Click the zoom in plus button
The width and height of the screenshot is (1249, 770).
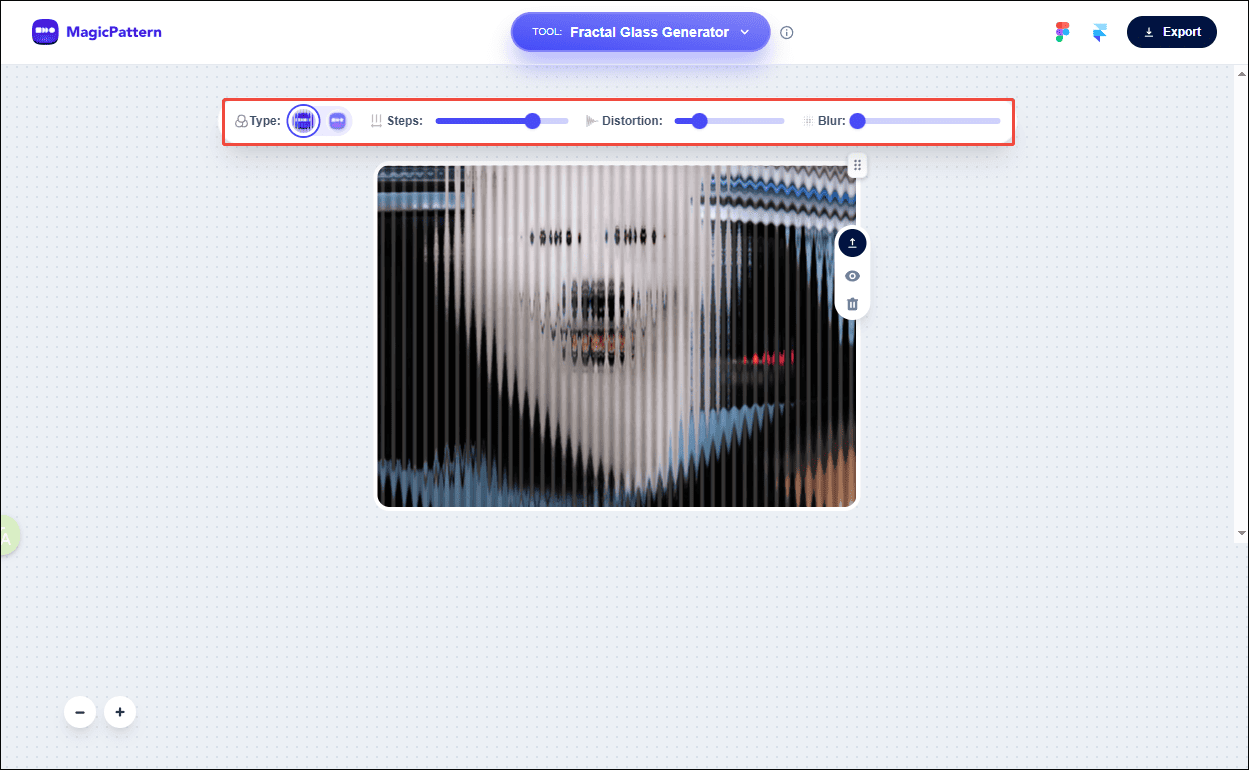pos(120,712)
